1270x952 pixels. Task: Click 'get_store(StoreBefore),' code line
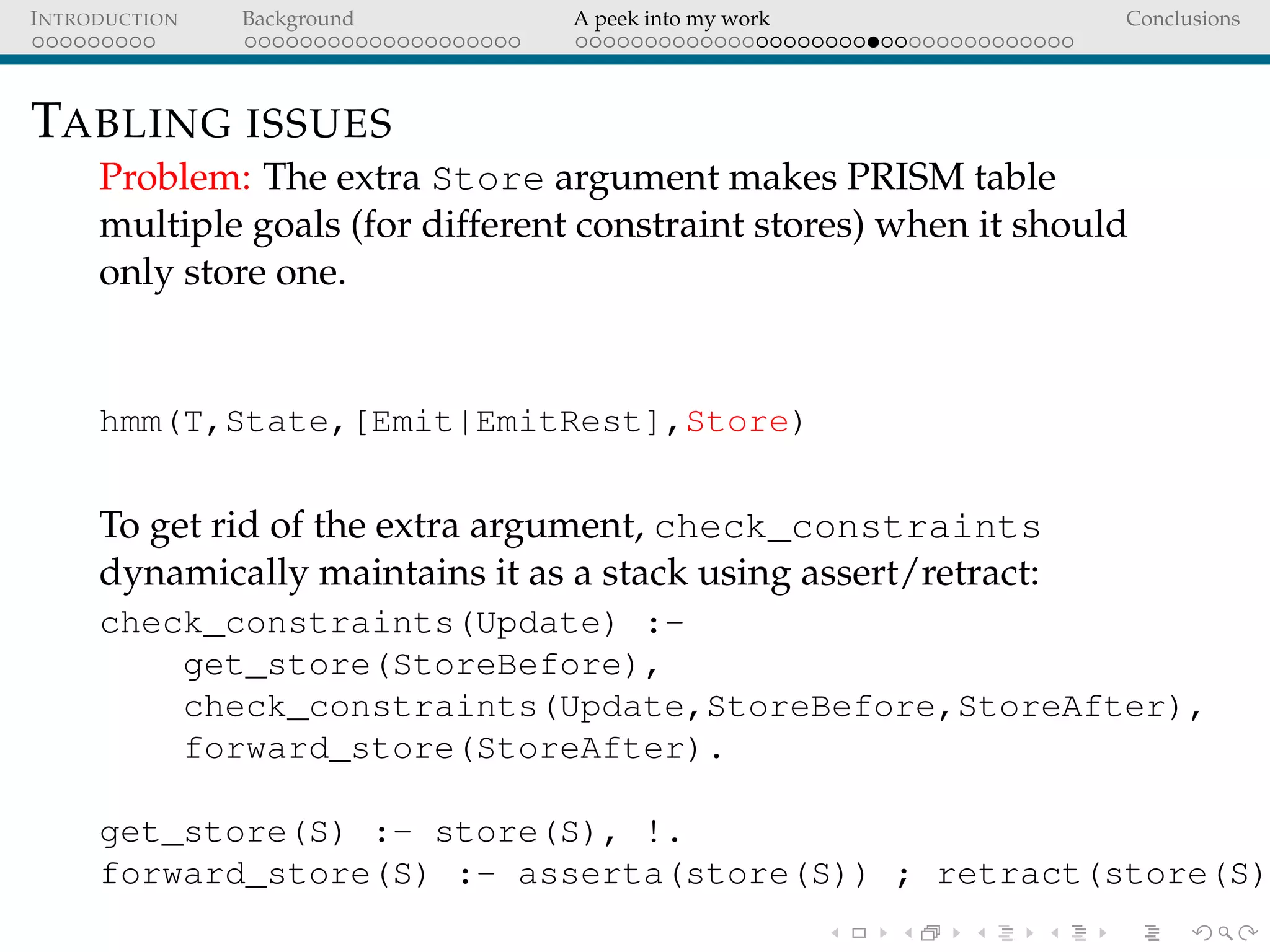coord(420,666)
